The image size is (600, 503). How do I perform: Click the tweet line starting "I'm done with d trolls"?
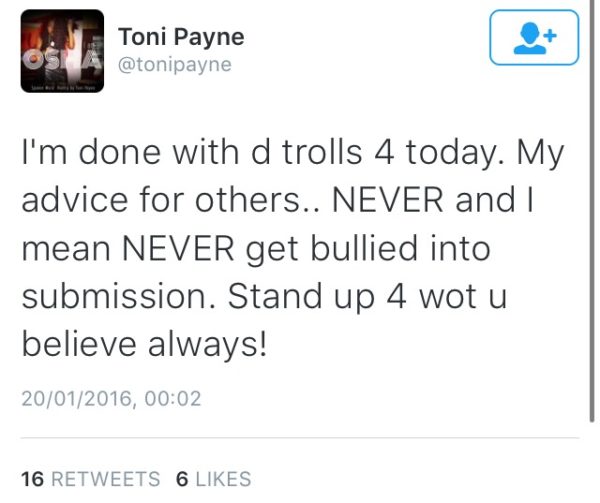[x=293, y=153]
